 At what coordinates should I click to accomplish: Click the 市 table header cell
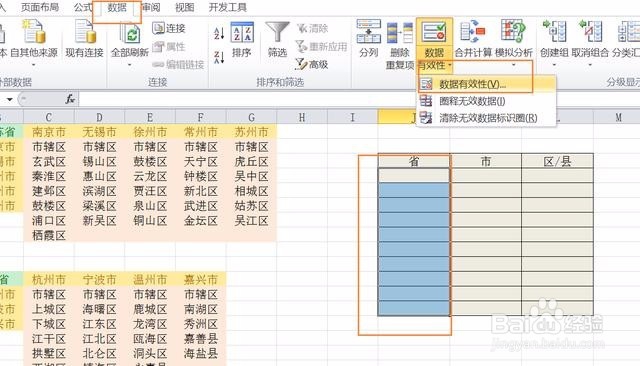coord(486,162)
